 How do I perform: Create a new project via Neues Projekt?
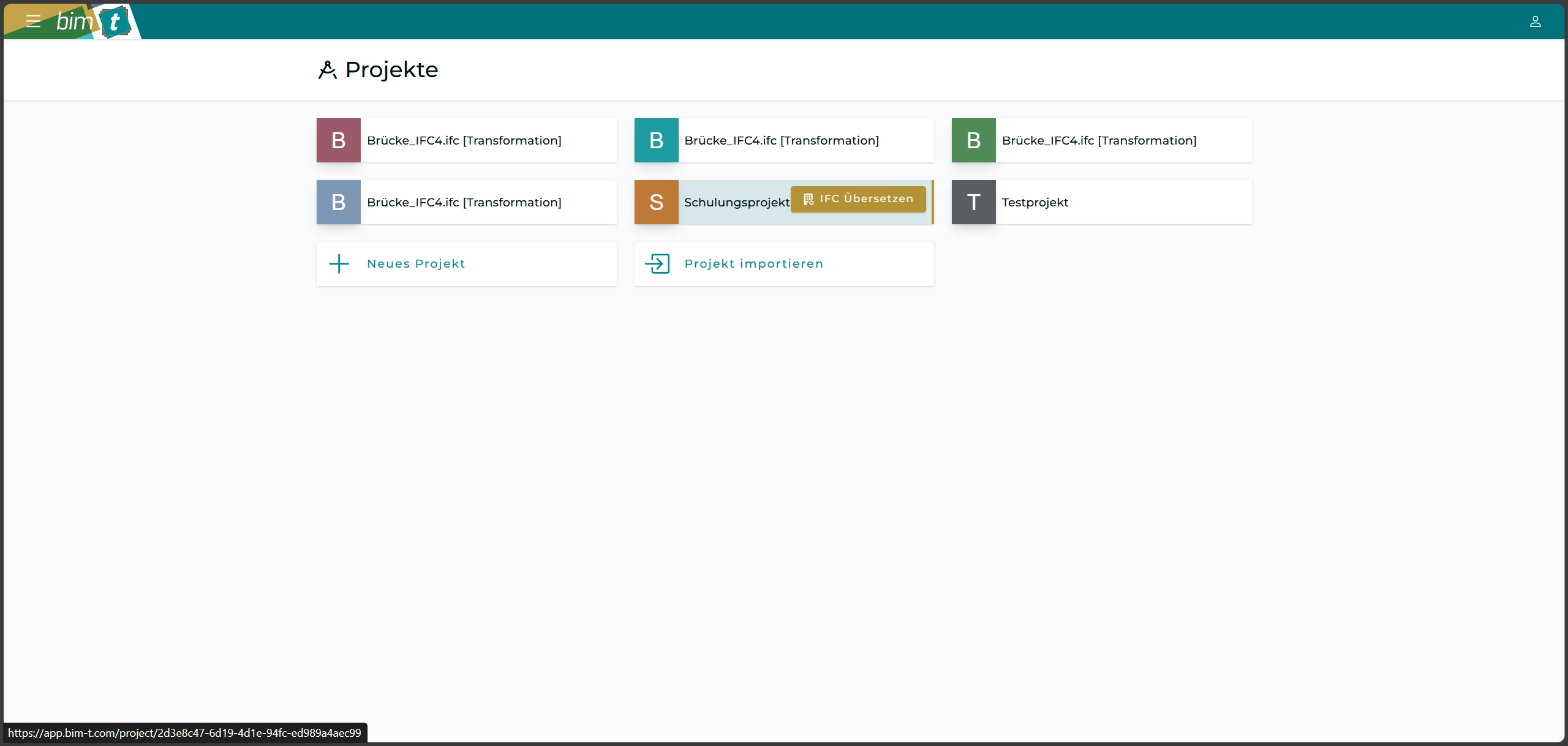(x=416, y=264)
